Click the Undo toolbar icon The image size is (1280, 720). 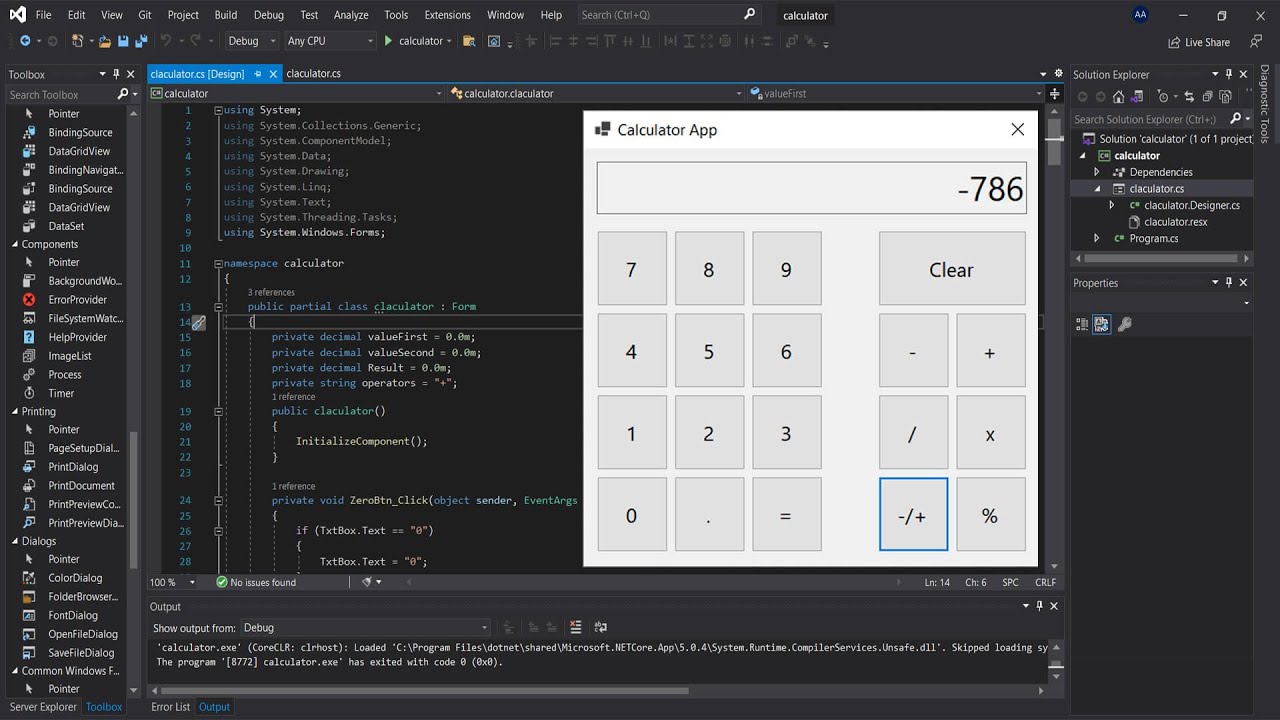tap(166, 41)
